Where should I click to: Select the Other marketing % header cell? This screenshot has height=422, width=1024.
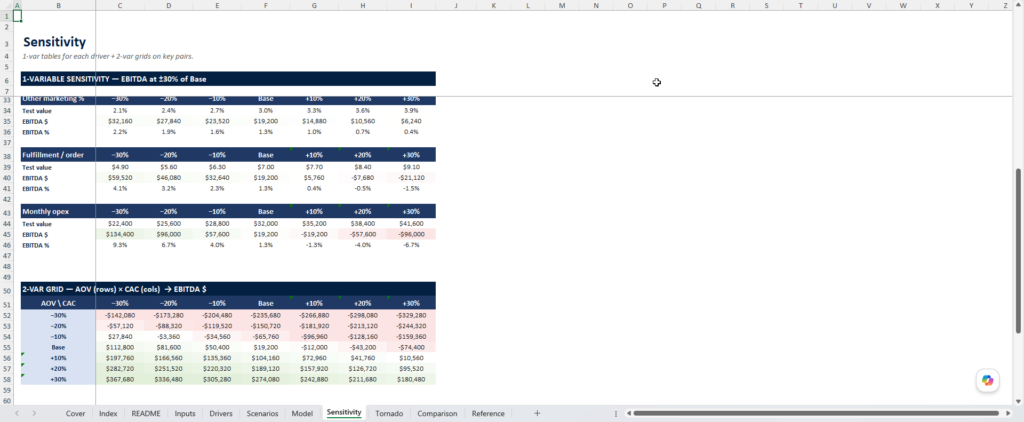(58, 99)
